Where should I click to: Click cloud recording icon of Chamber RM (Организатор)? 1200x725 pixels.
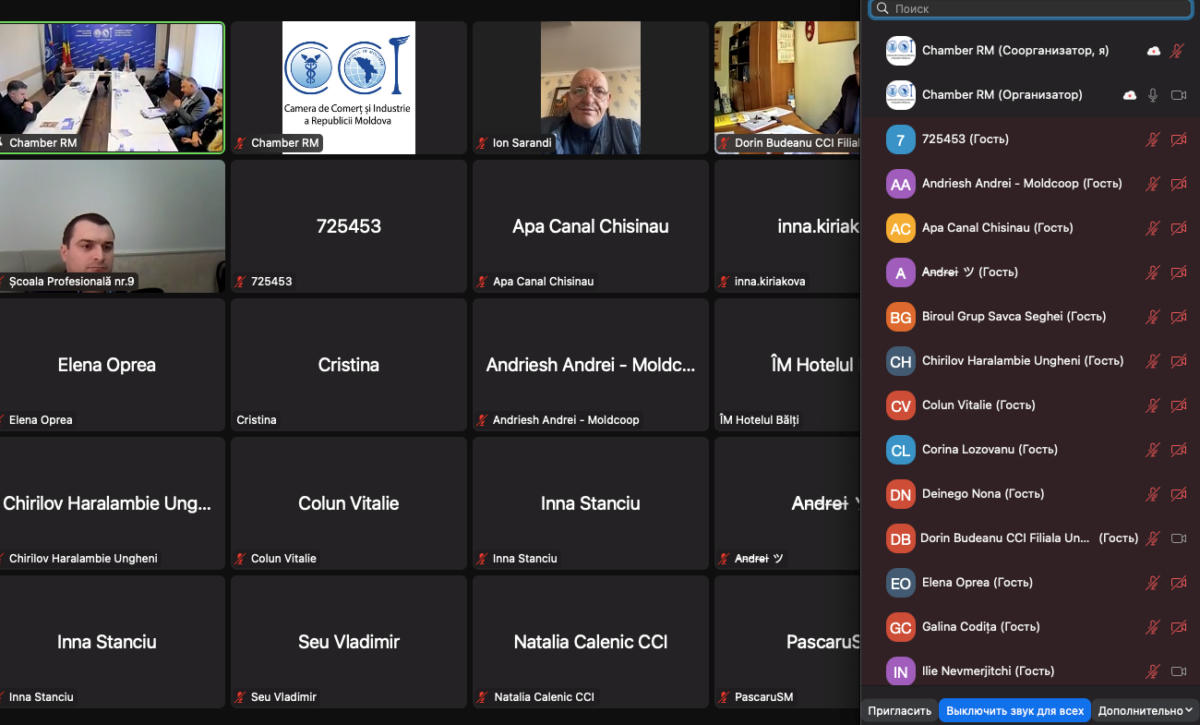coord(1129,95)
